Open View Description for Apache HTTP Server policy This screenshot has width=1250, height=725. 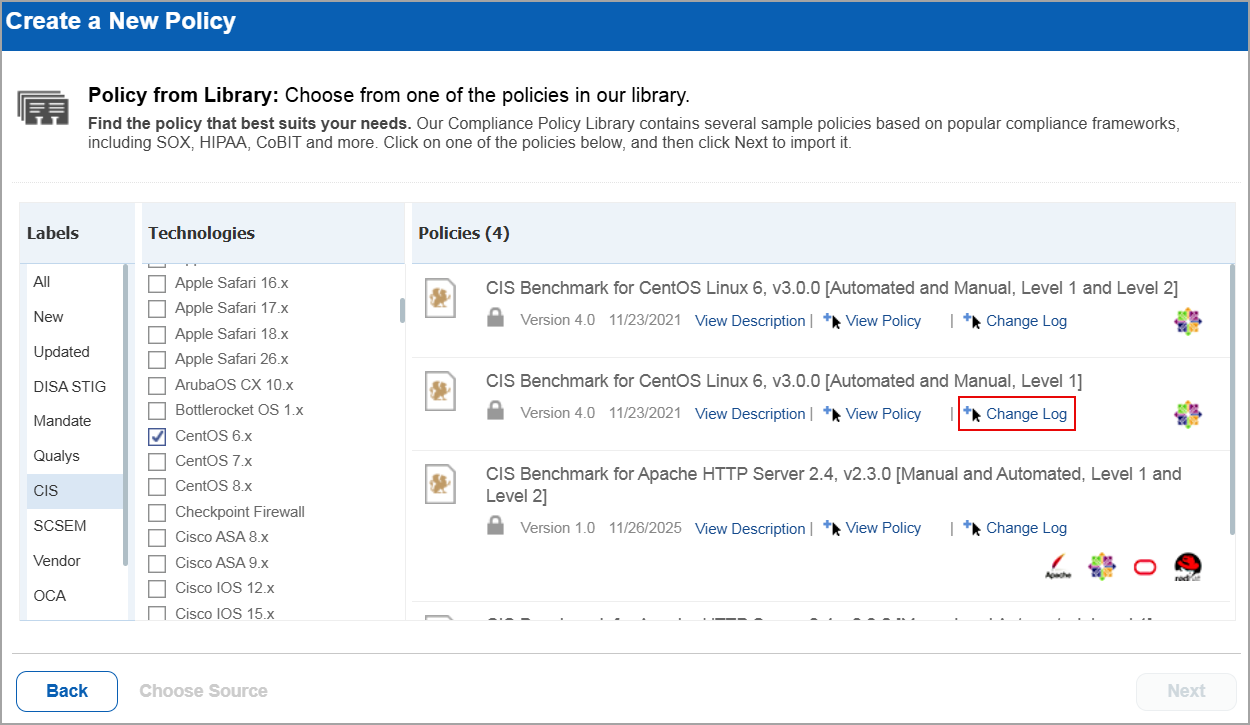coord(750,528)
